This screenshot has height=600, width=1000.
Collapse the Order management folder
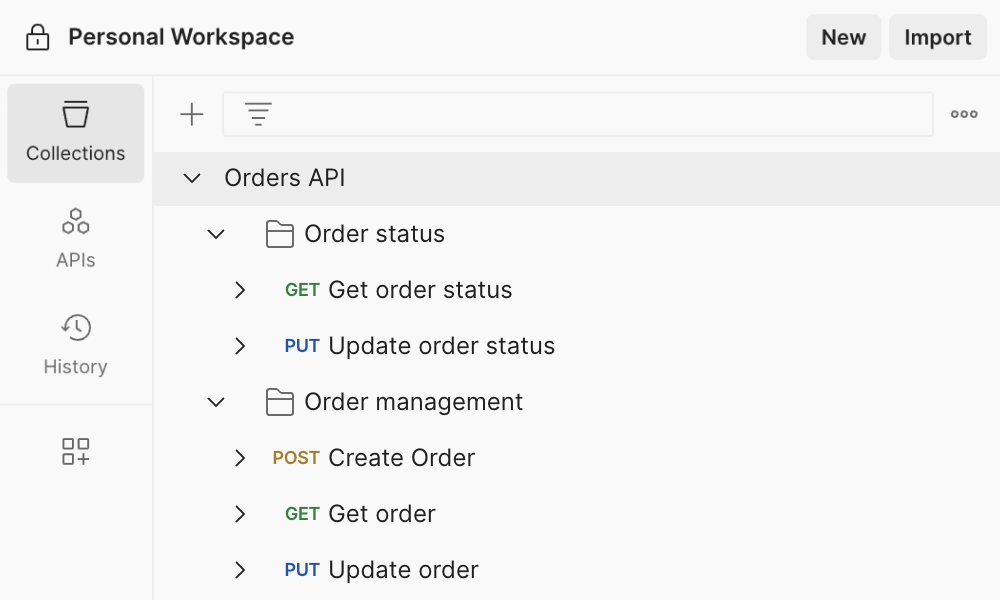click(216, 402)
